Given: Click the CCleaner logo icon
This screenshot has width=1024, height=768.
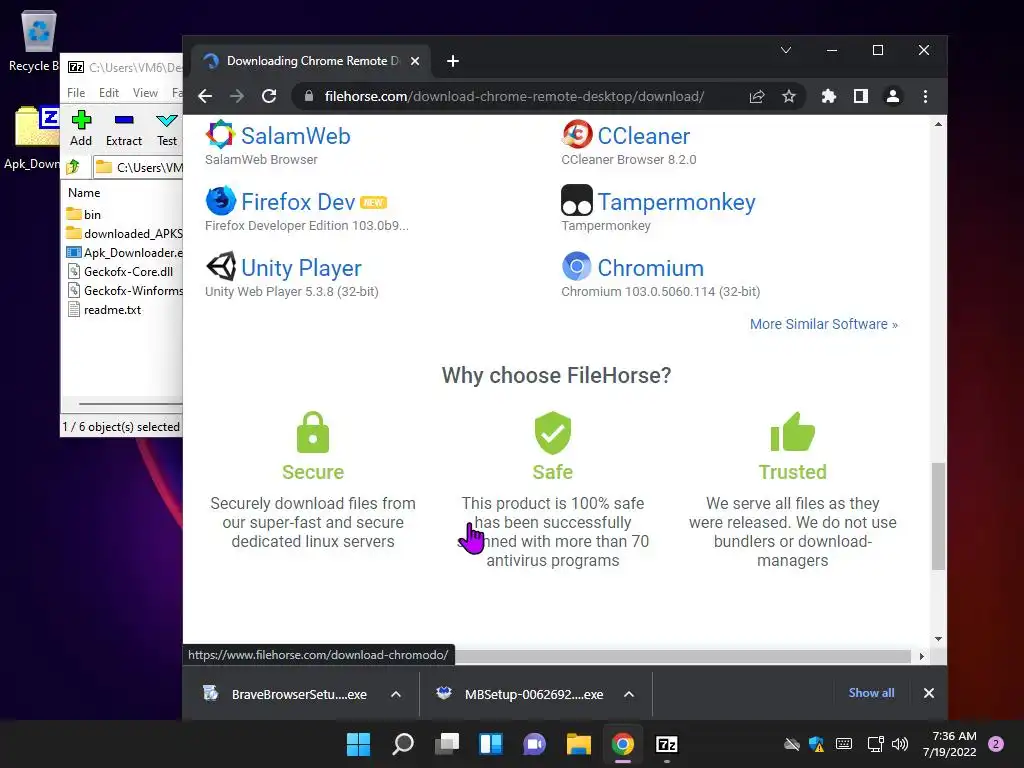Looking at the screenshot, I should pos(577,135).
